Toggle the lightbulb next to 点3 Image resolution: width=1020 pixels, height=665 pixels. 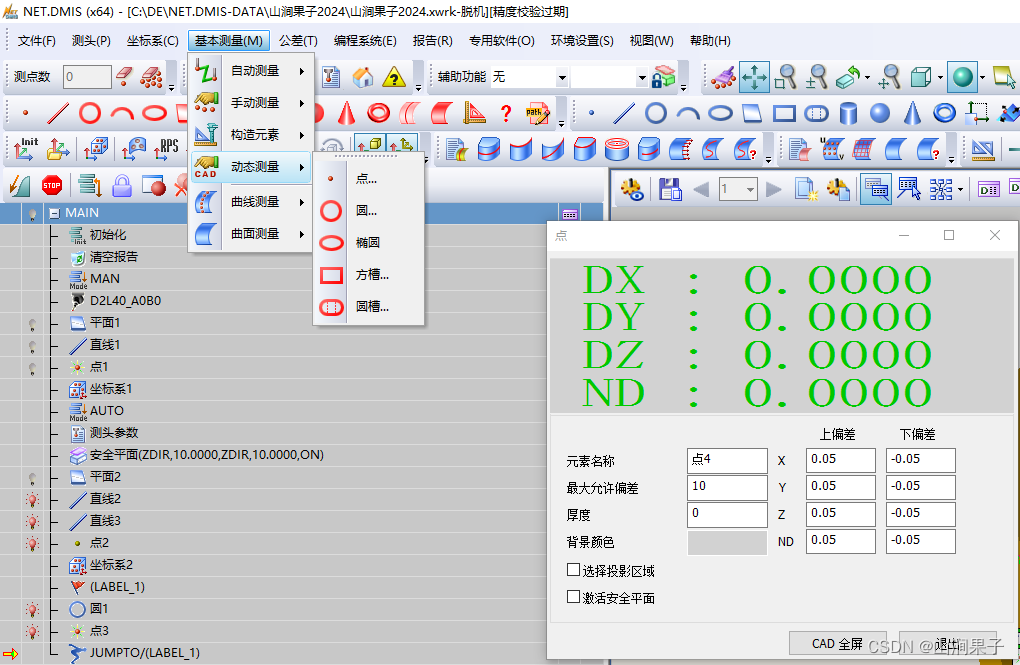[33, 631]
